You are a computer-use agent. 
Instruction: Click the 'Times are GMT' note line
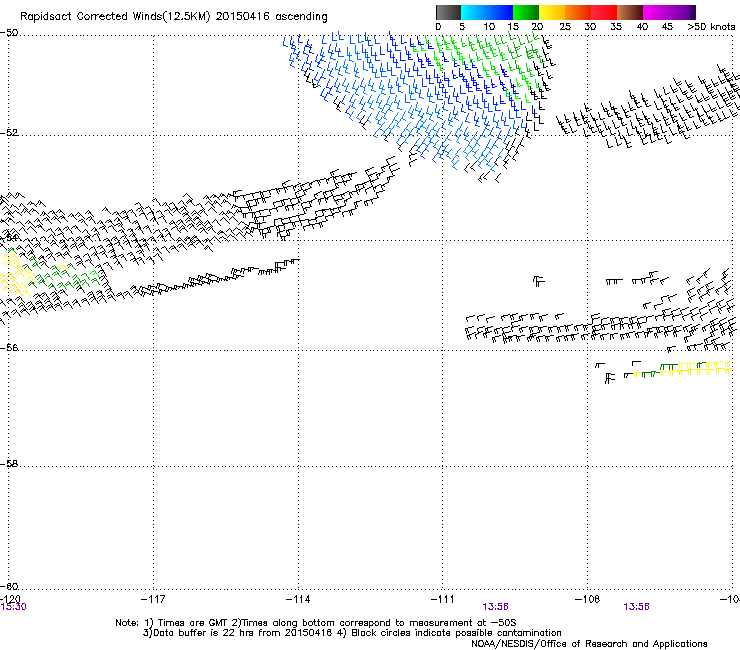(x=316, y=623)
